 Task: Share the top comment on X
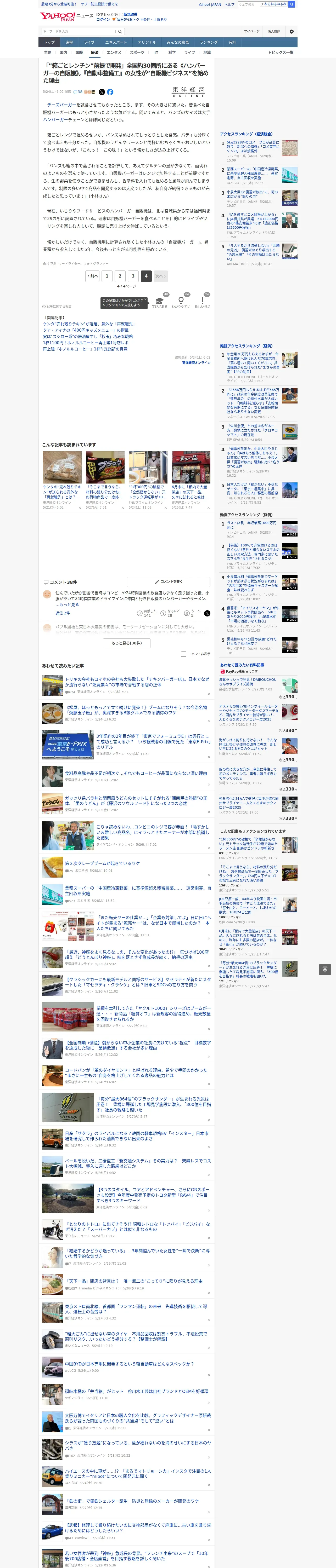point(207,614)
